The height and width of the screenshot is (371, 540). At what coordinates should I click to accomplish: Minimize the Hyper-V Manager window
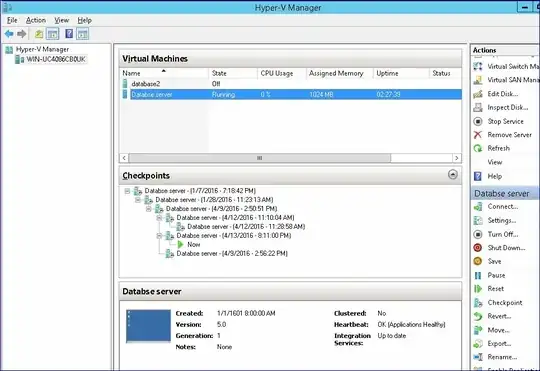tap(525, 7)
